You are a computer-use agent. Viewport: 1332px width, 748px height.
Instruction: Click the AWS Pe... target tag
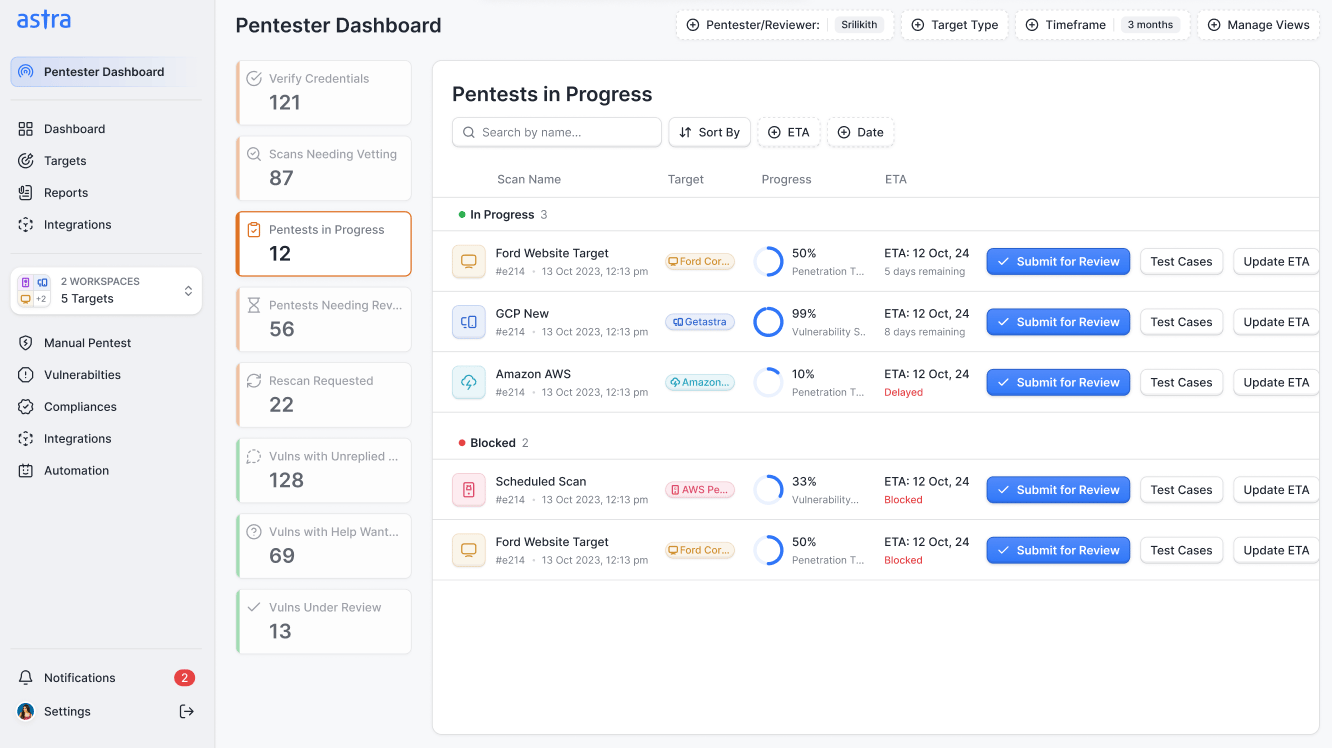pyautogui.click(x=700, y=490)
